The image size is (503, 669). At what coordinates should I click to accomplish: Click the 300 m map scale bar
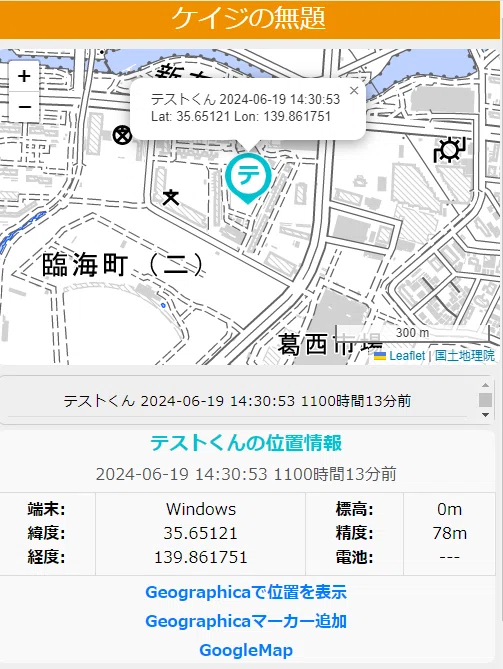point(413,334)
